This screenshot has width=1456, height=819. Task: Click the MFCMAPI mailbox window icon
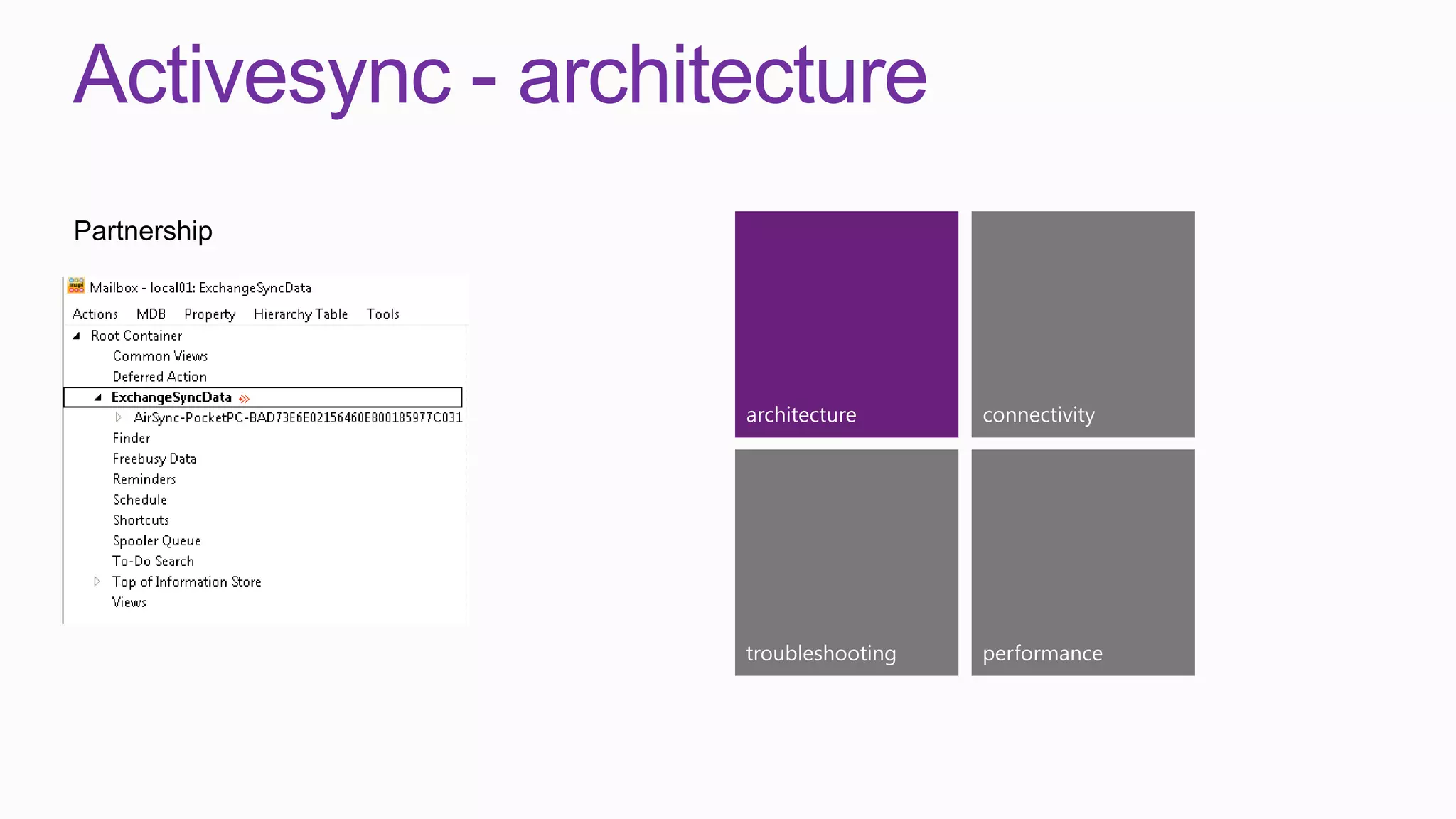click(76, 287)
